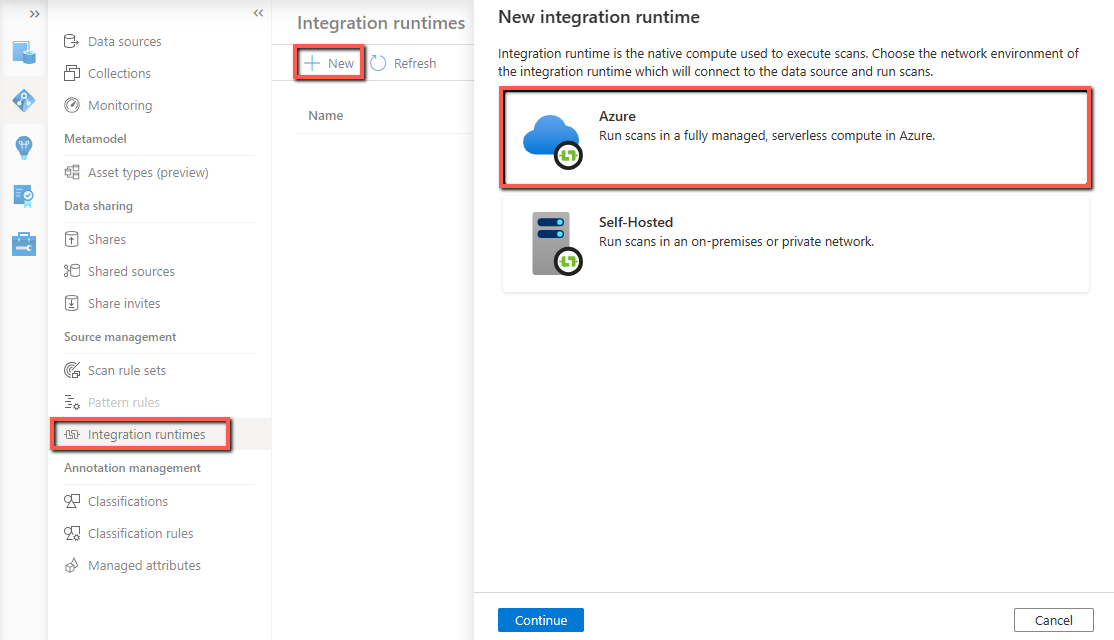Highlight the Integration runtimes menu entry
The width and height of the screenshot is (1114, 640).
(x=140, y=434)
